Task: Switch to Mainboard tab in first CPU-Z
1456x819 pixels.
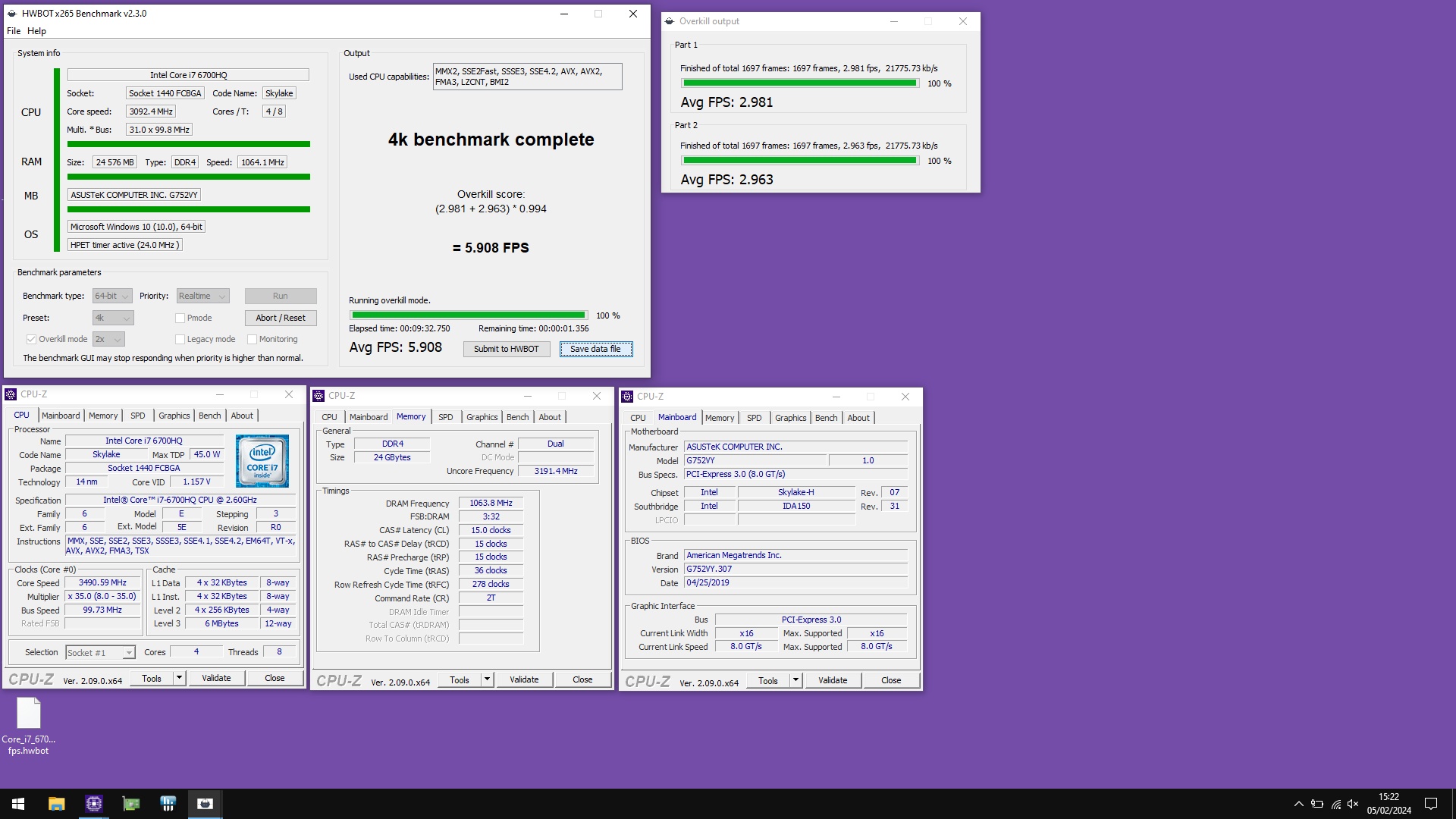Action: [61, 416]
